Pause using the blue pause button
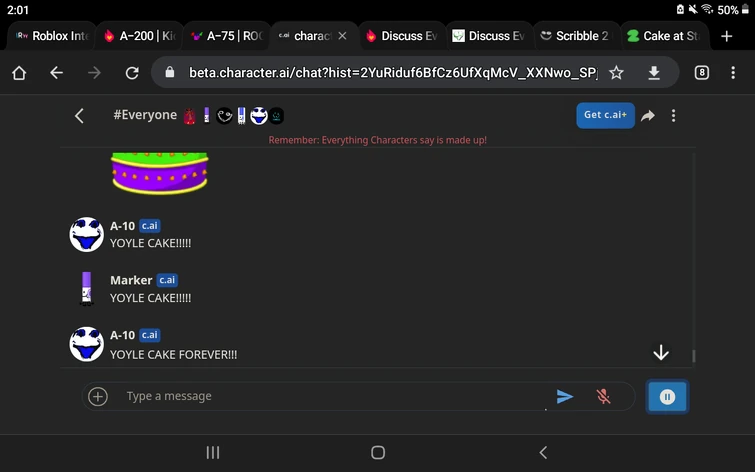This screenshot has width=755, height=472. click(x=667, y=397)
